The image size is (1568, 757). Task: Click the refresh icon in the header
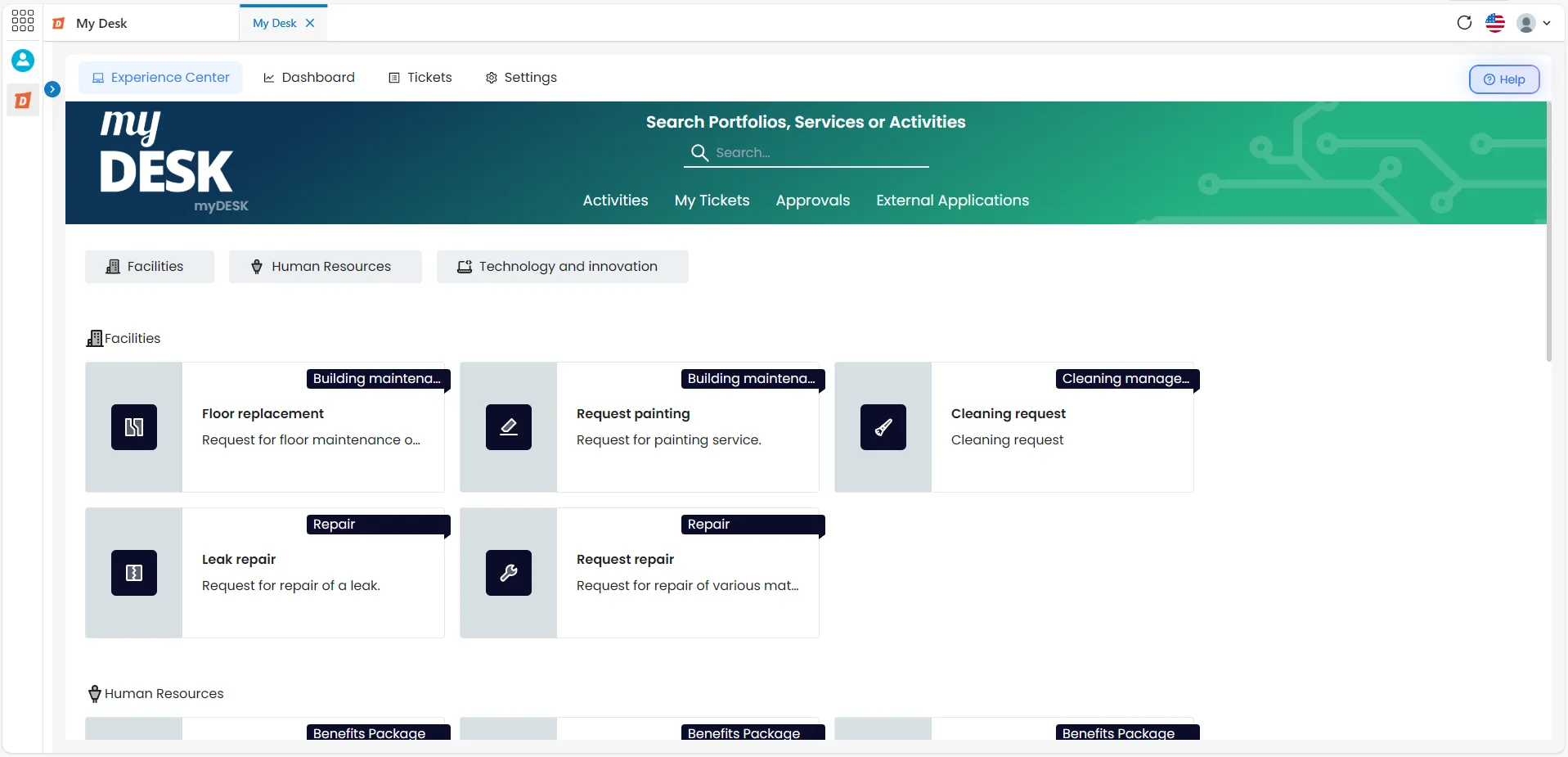(x=1464, y=22)
